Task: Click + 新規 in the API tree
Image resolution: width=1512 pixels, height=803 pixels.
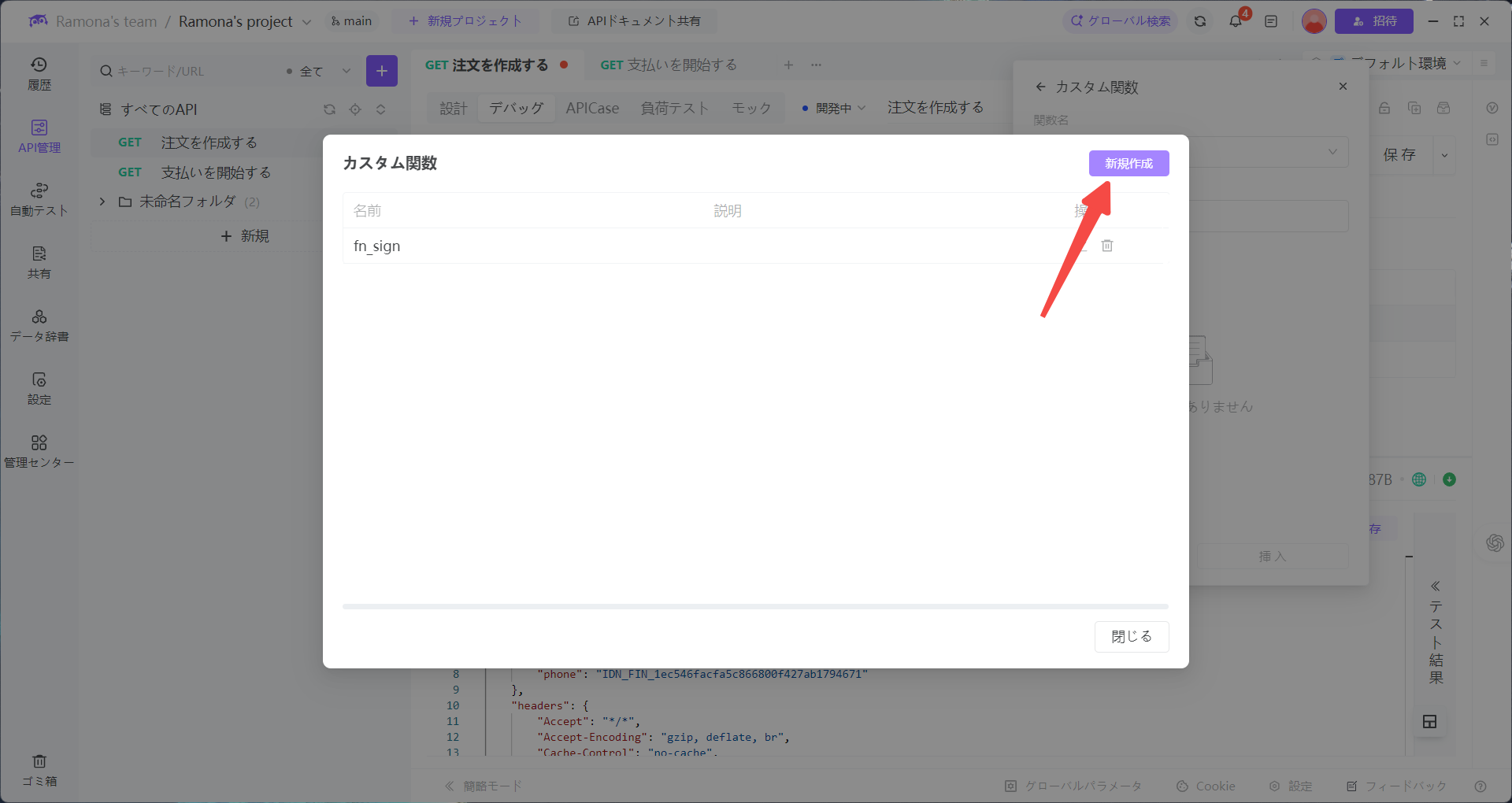Action: tap(246, 236)
